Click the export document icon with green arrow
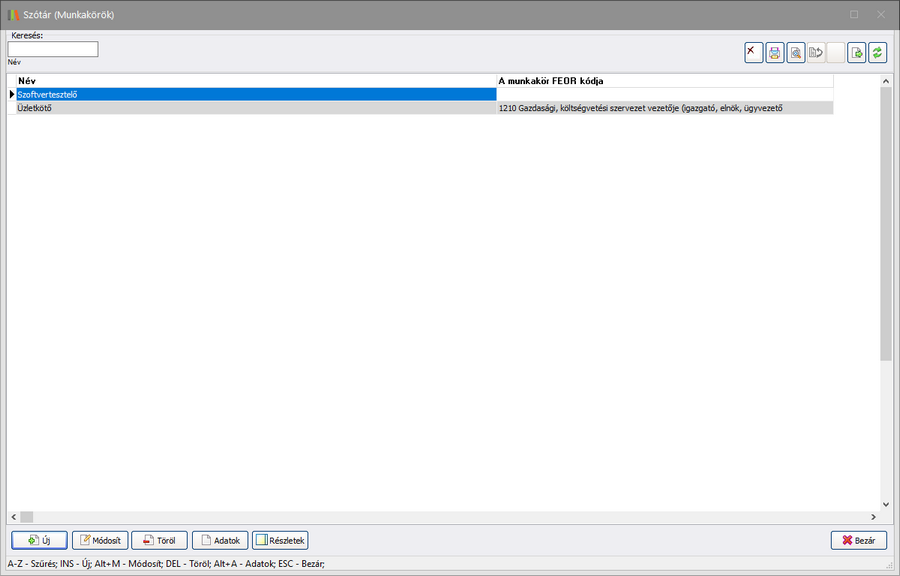The width and height of the screenshot is (900, 576). (856, 53)
